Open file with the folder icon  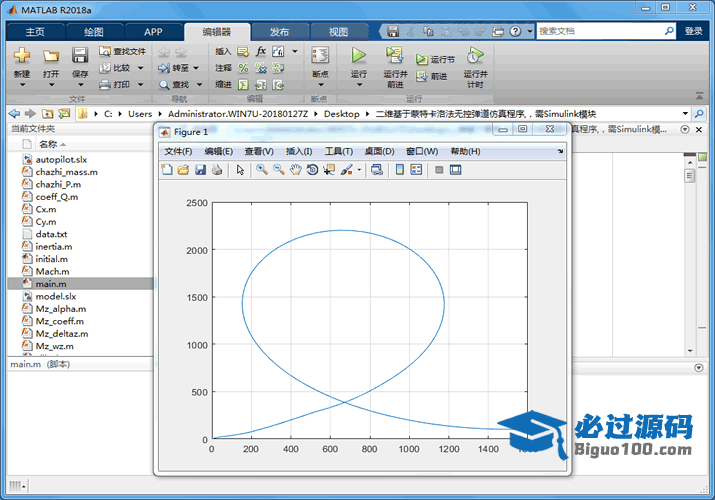point(51,56)
